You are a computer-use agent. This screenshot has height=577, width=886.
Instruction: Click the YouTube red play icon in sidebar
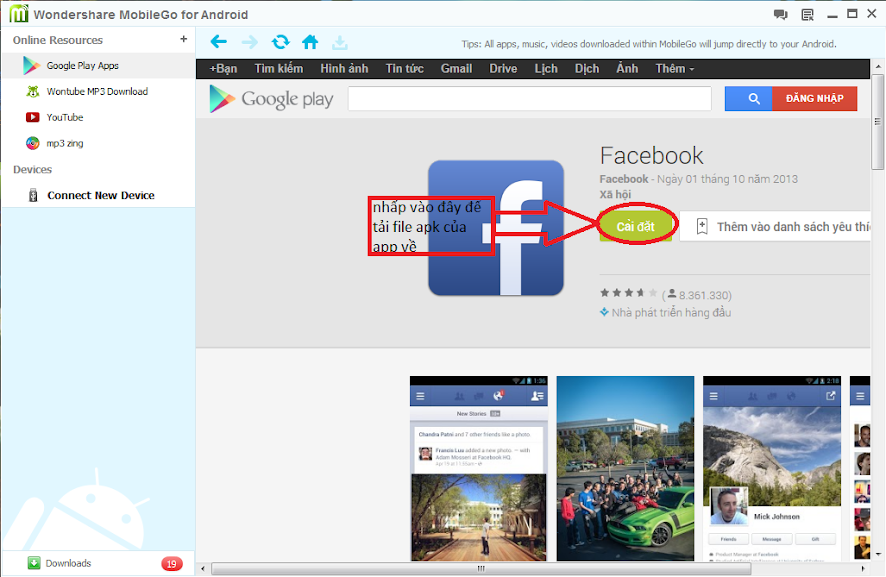33,118
